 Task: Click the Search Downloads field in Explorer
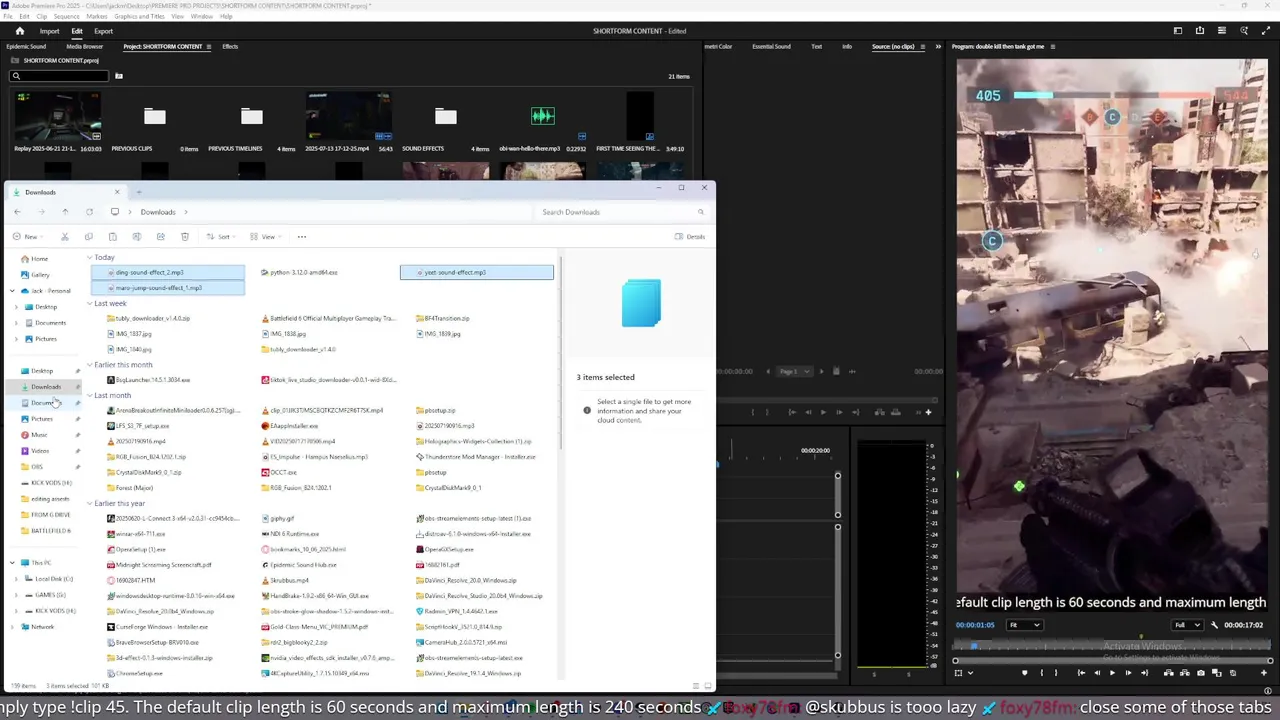click(x=620, y=212)
